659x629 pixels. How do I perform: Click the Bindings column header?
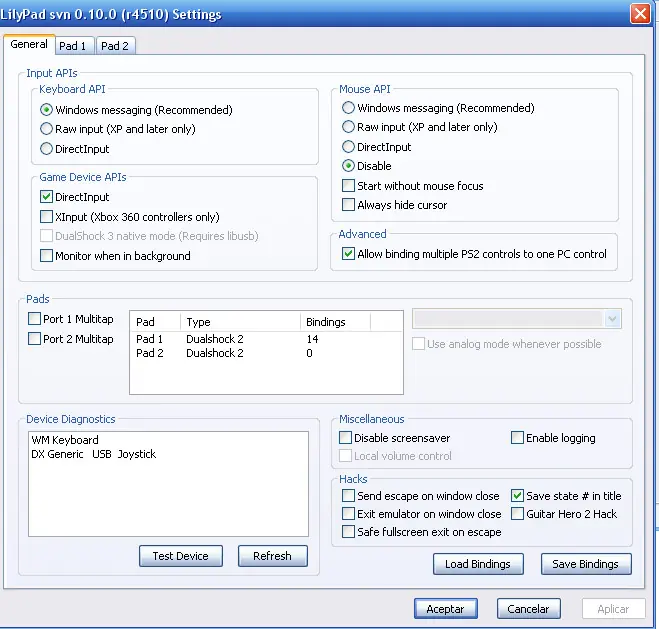coord(335,322)
